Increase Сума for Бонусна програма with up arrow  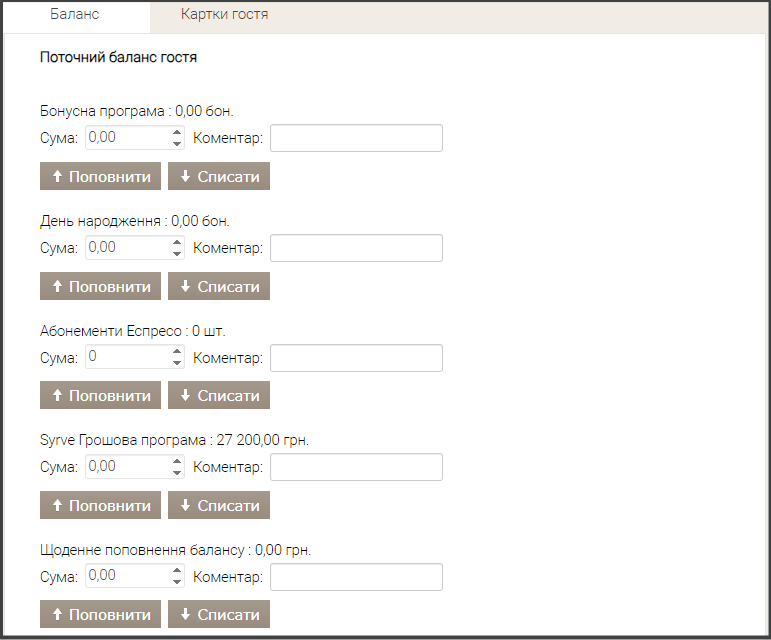[177, 132]
